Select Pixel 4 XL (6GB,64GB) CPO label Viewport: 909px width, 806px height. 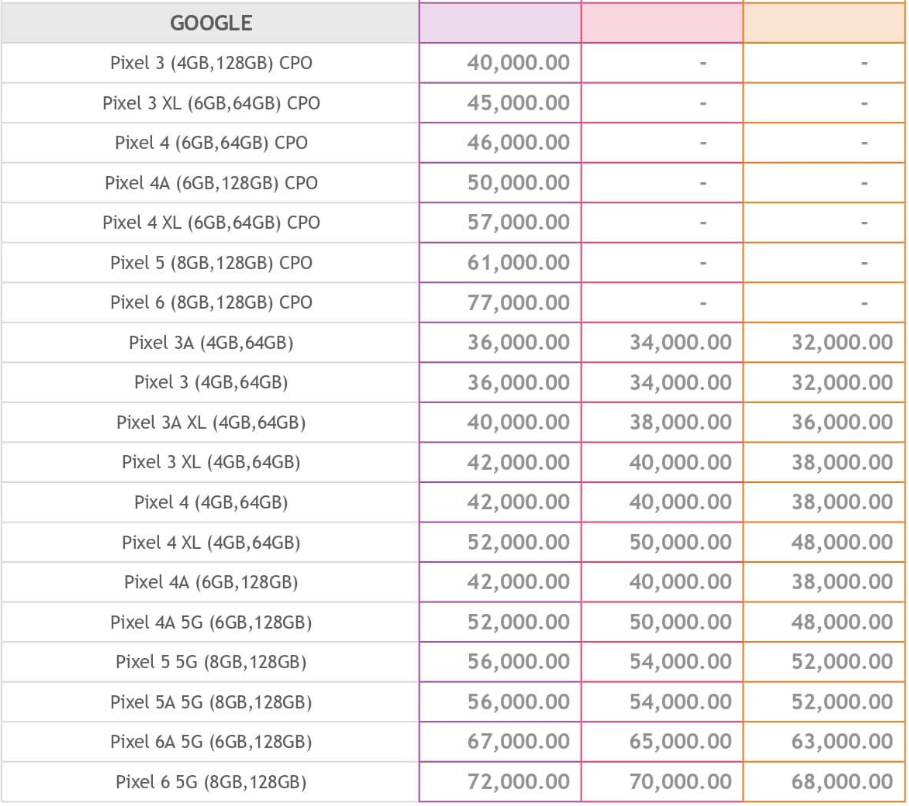211,223
